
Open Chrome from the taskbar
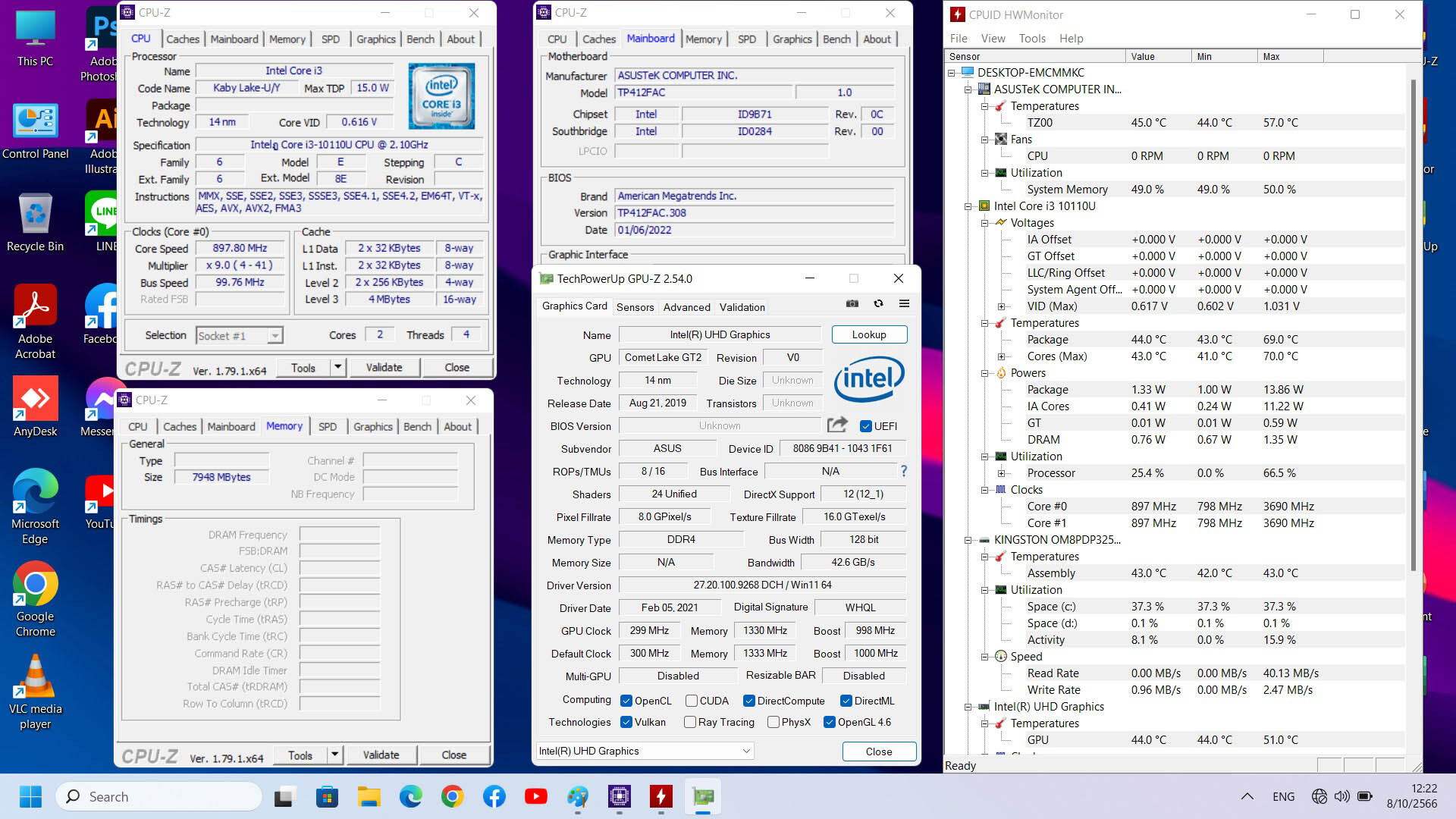tap(452, 796)
